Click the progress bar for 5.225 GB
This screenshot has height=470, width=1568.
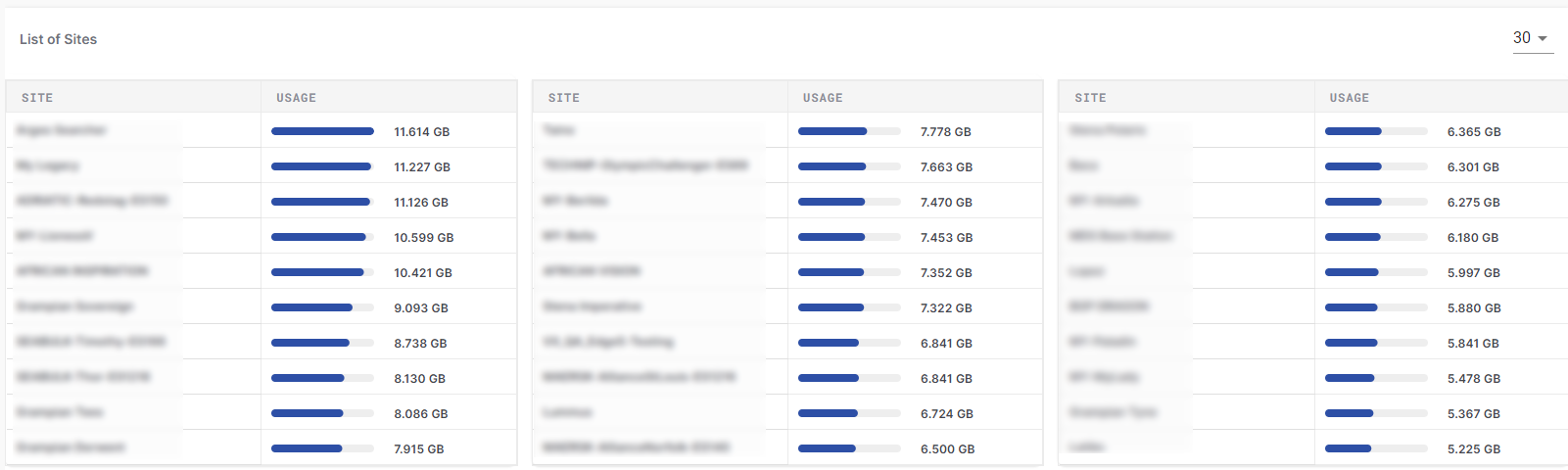pos(1375,448)
